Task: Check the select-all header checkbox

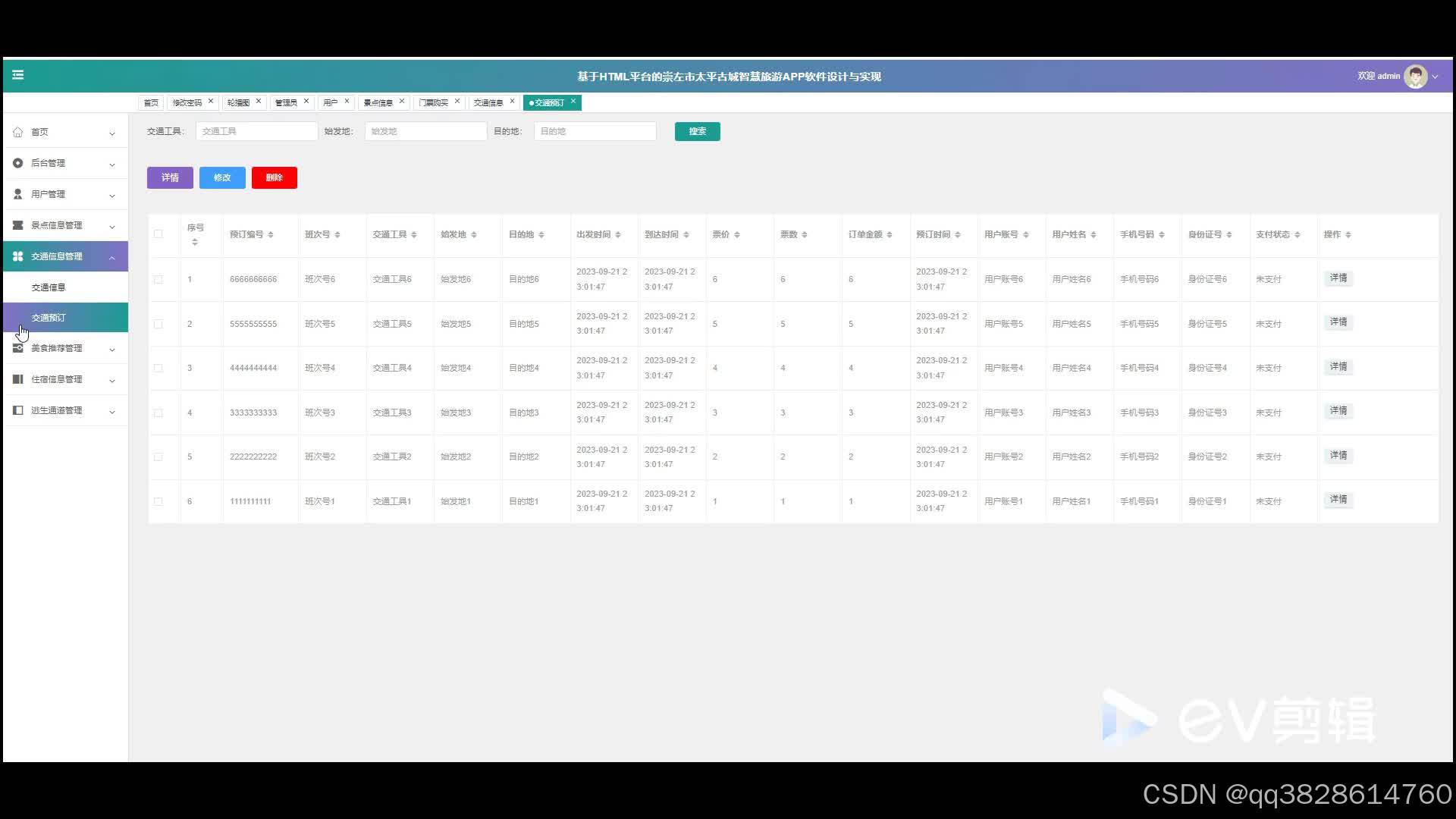Action: [x=158, y=234]
